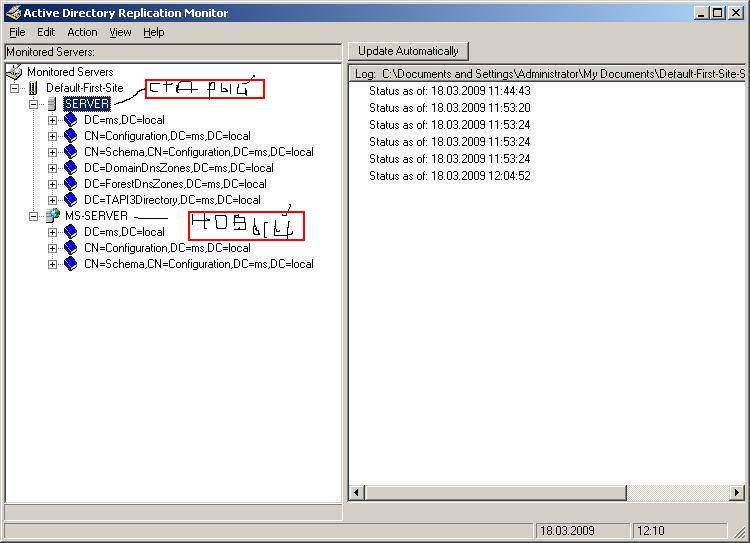Viewport: 750px width, 543px height.
Task: Select the MS-SERVER tree item
Action: [x=97, y=216]
